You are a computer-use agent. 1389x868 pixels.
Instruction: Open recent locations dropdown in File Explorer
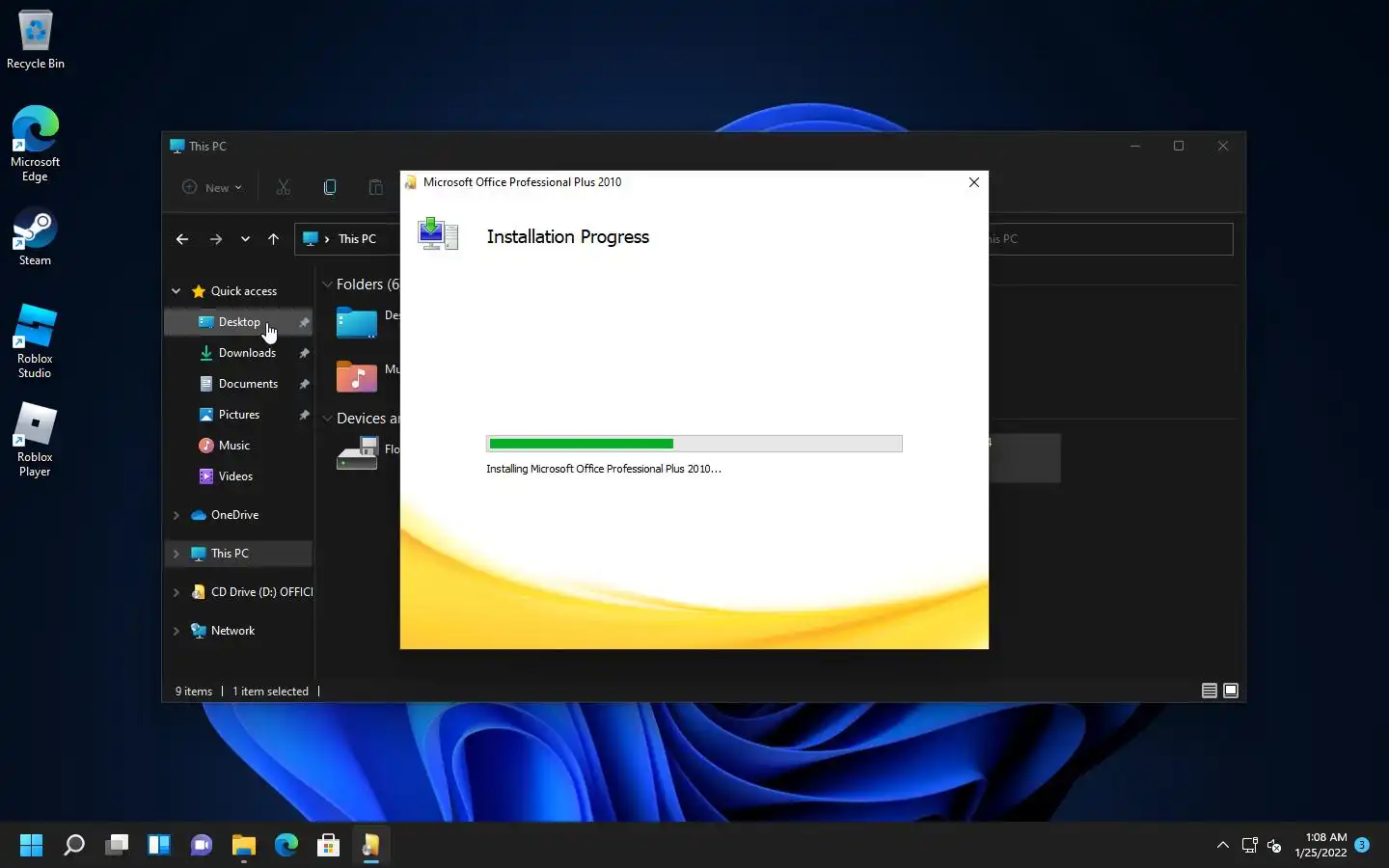245,239
